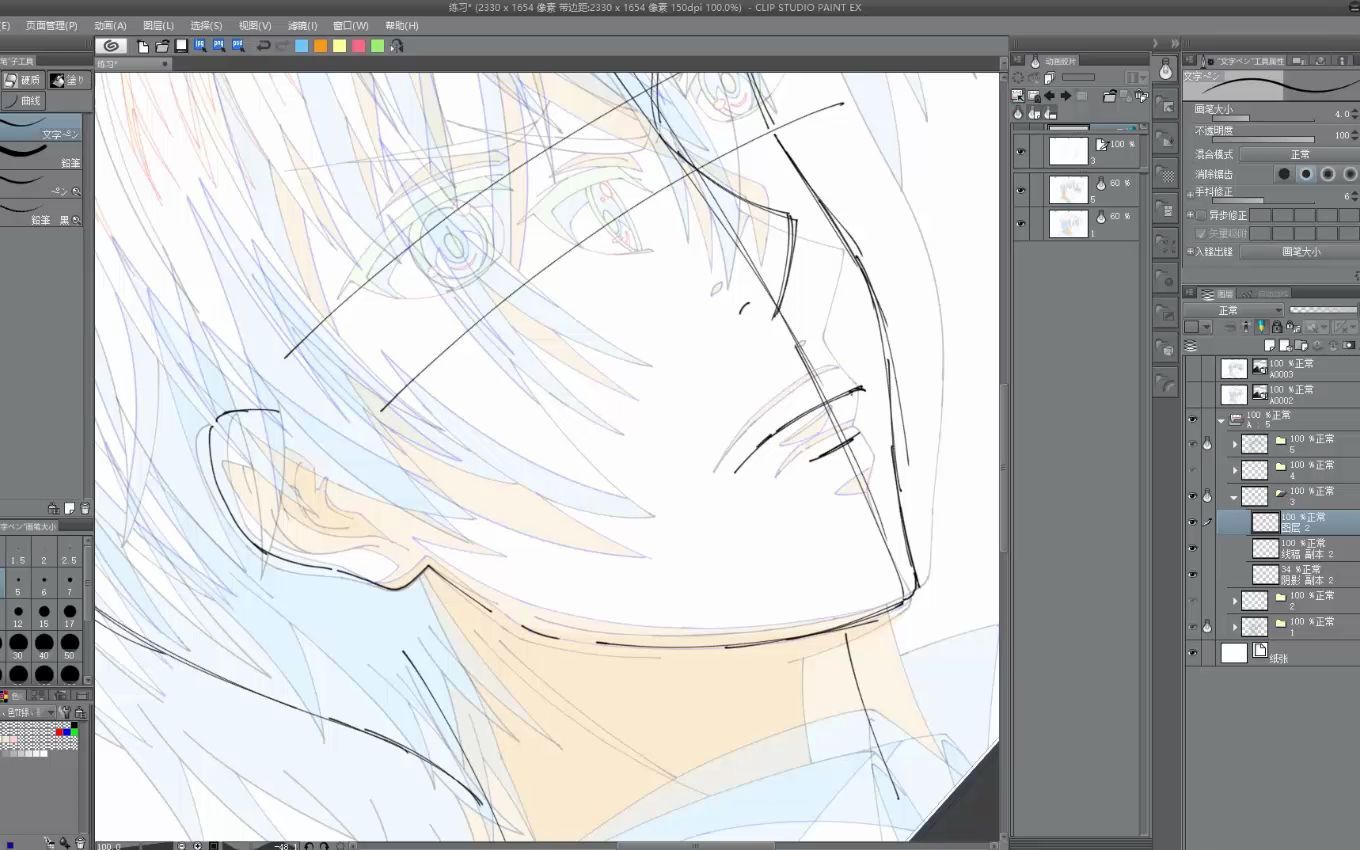This screenshot has height=850, width=1360.
Task: Expand layer folder 1
Action: 1235,627
